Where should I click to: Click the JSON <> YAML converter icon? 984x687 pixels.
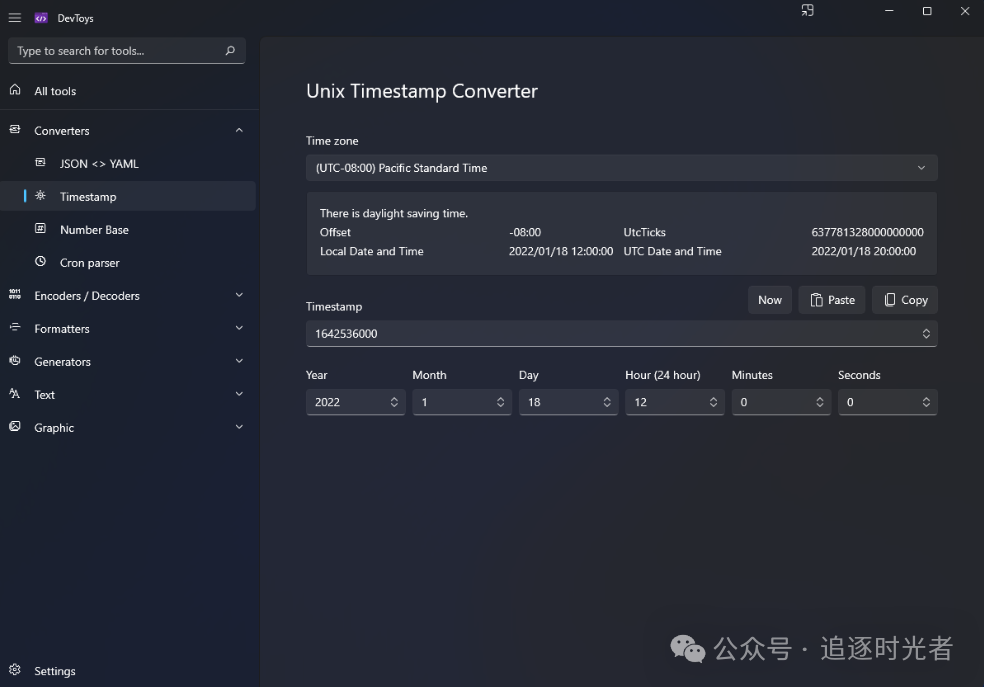pos(41,163)
